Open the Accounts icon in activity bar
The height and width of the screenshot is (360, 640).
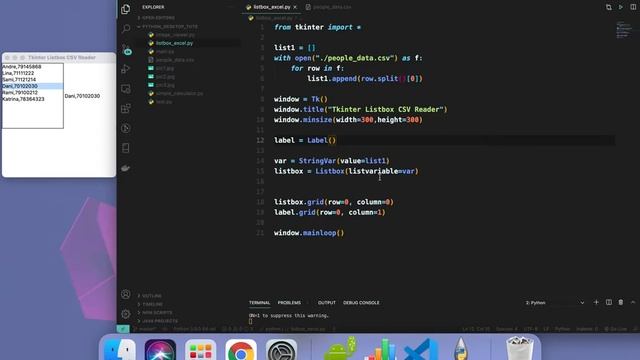click(x=126, y=294)
